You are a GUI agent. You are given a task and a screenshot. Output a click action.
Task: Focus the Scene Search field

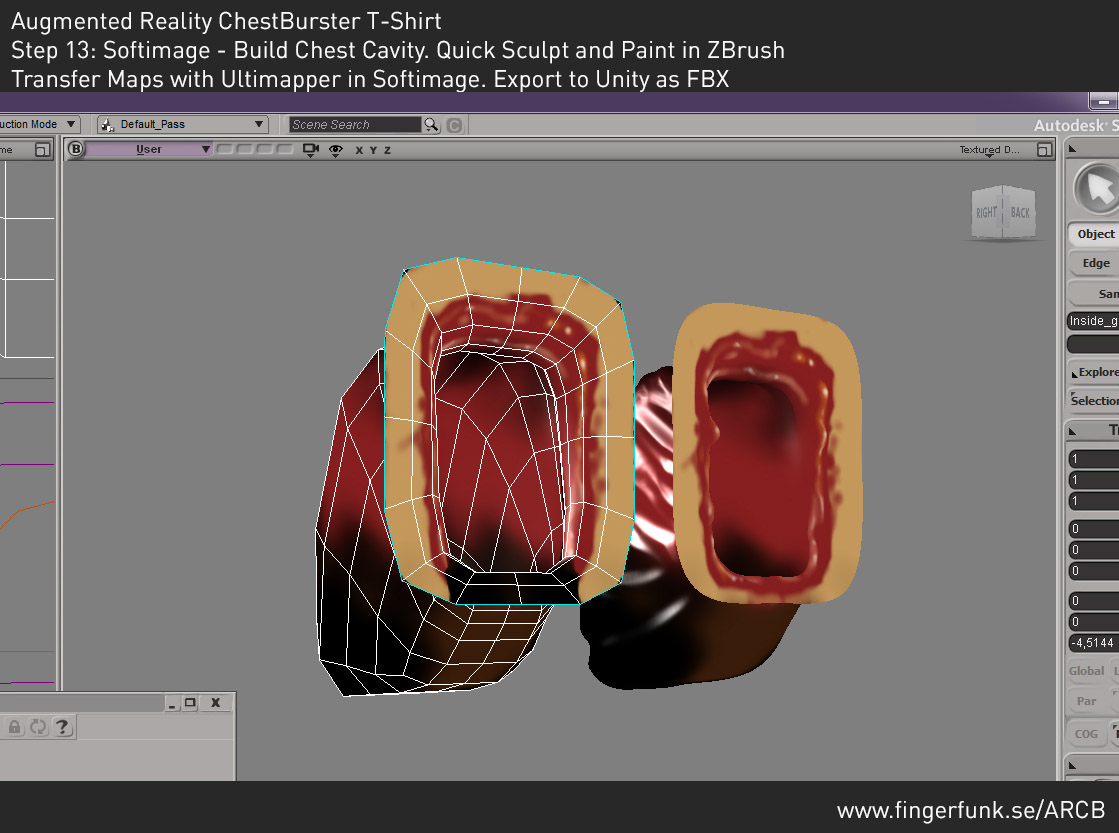355,125
